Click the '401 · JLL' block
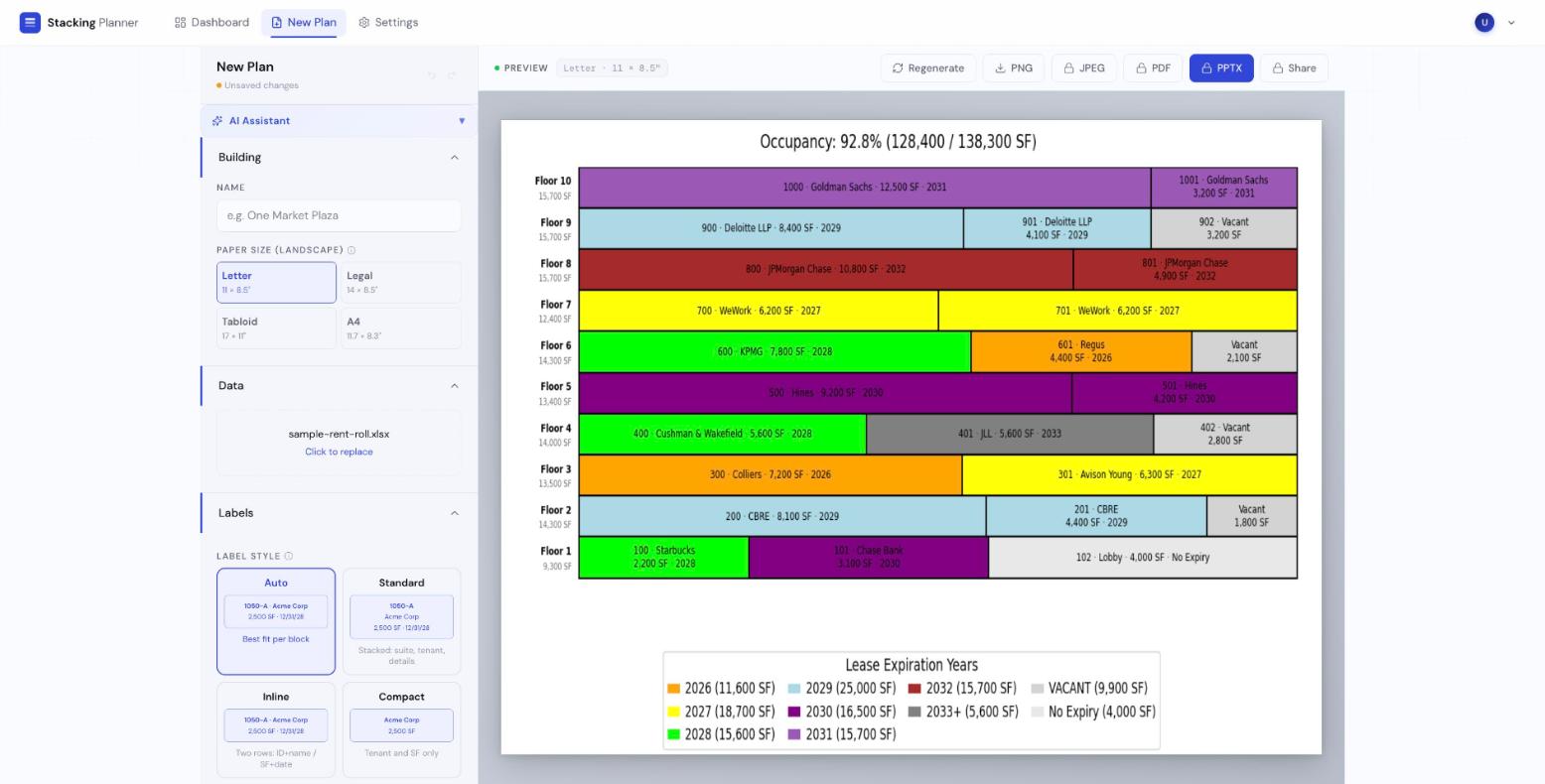The width and height of the screenshot is (1545, 784). pyautogui.click(x=1010, y=434)
